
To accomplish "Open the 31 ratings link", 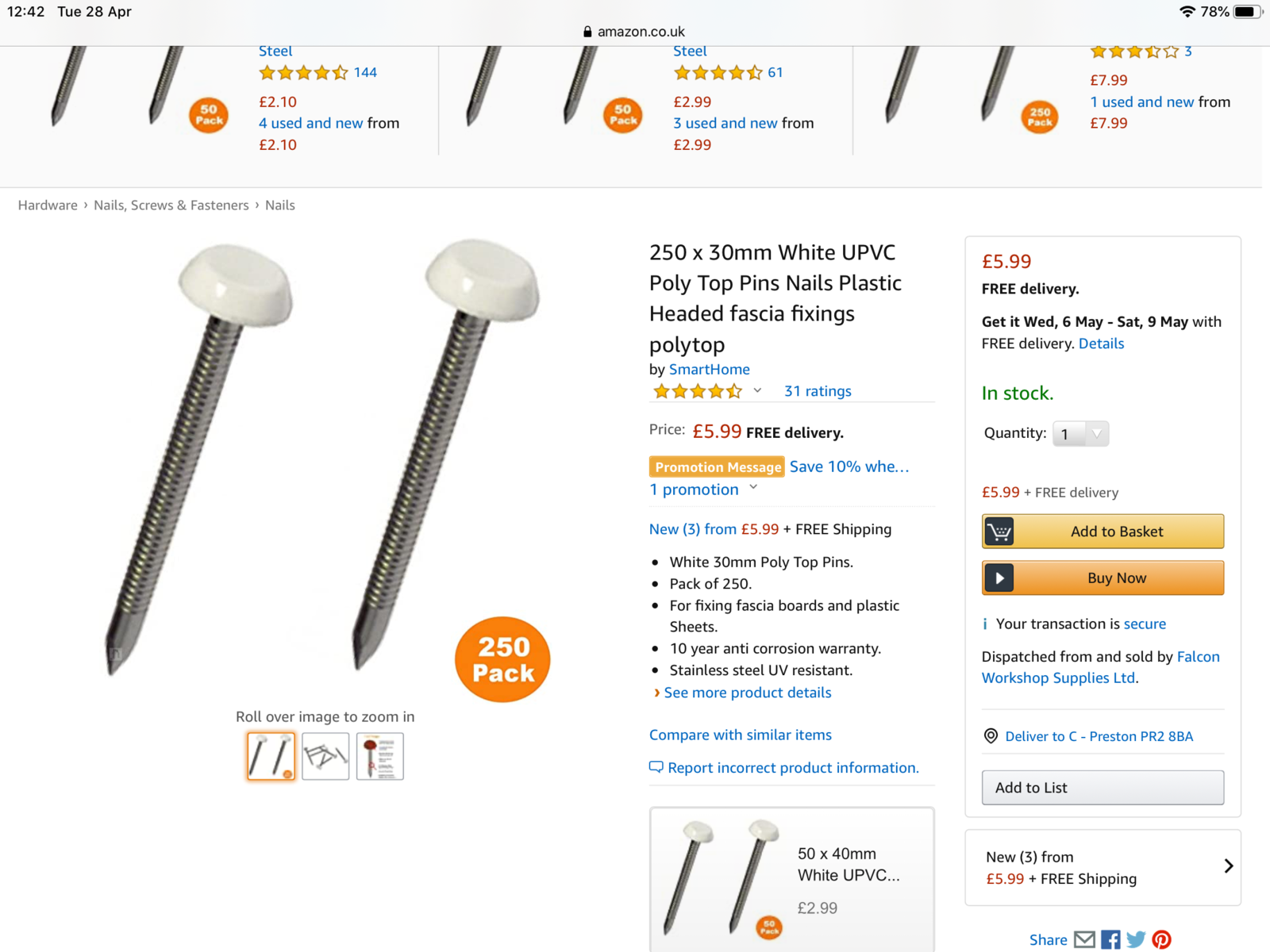I will [818, 391].
